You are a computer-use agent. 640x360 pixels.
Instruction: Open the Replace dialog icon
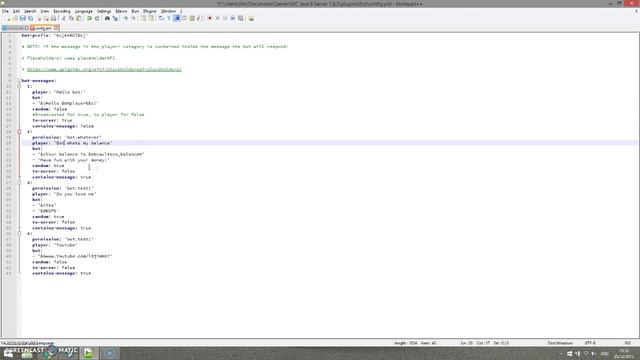click(x=115, y=18)
